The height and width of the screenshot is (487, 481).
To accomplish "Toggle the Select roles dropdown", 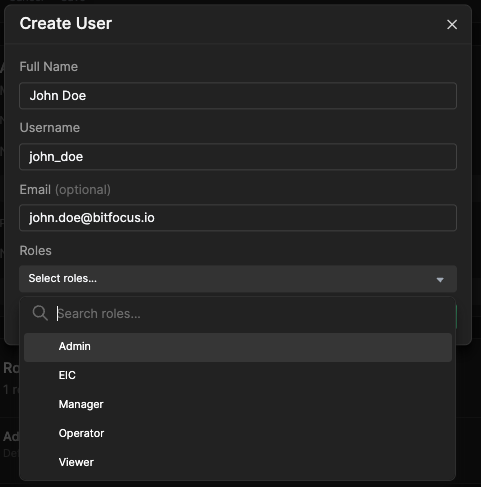I will 238,279.
